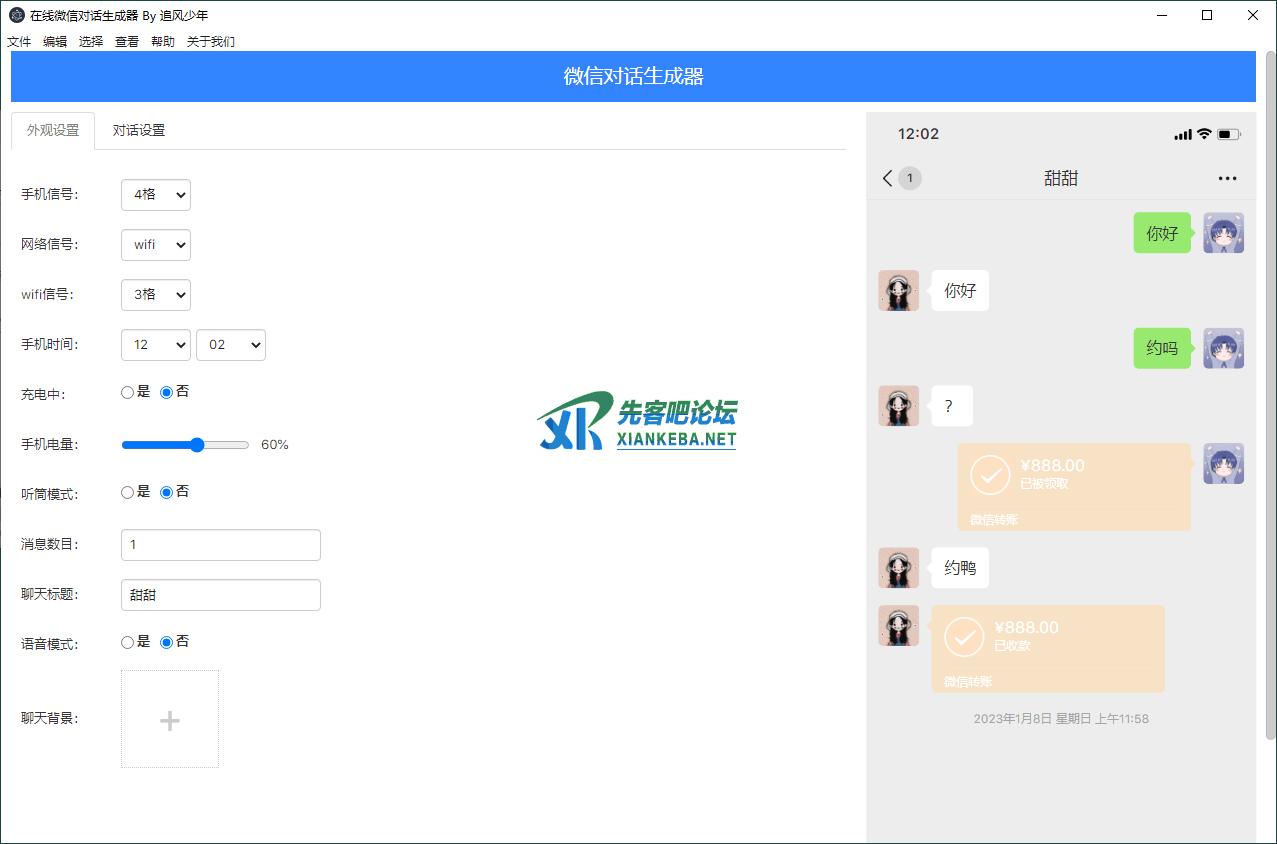The height and width of the screenshot is (844, 1277).
Task: Select 是 for 听筒模式
Action: click(128, 493)
